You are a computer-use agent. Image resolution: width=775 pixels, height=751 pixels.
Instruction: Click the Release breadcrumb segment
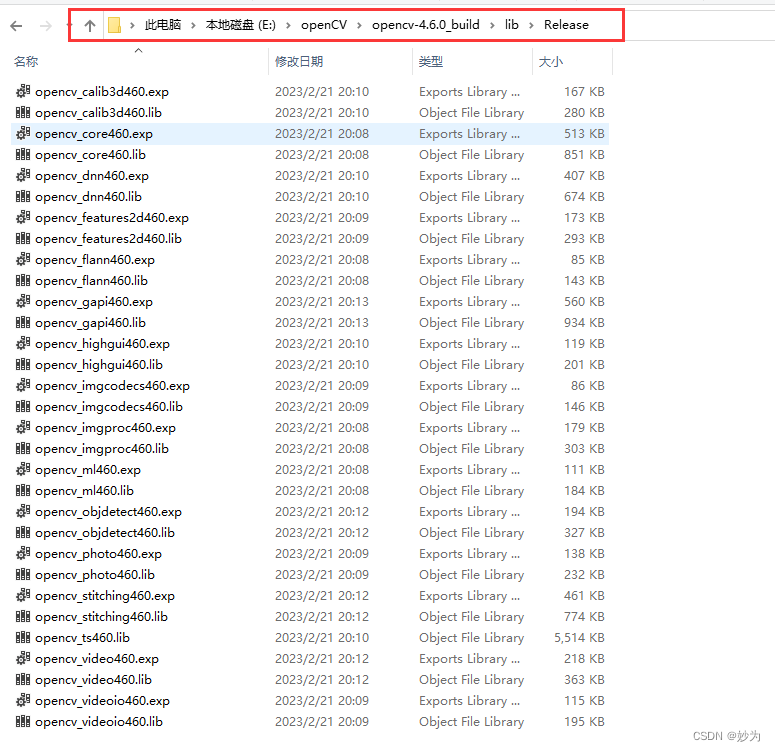[566, 25]
